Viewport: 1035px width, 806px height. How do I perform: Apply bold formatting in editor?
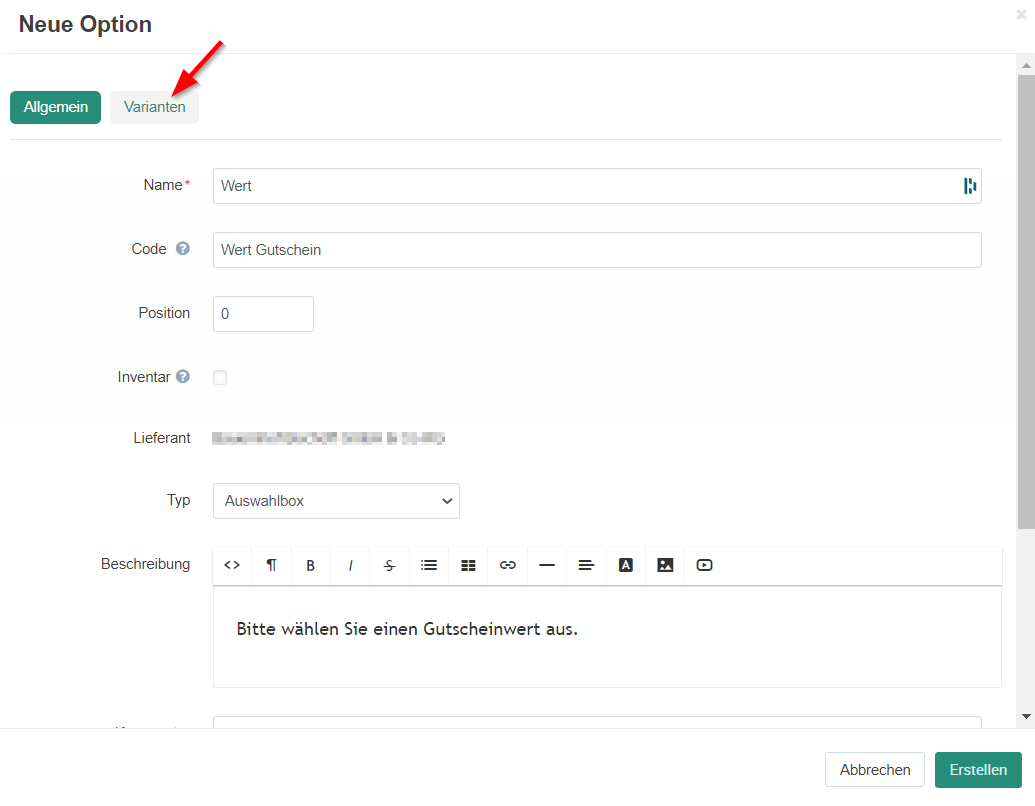310,565
